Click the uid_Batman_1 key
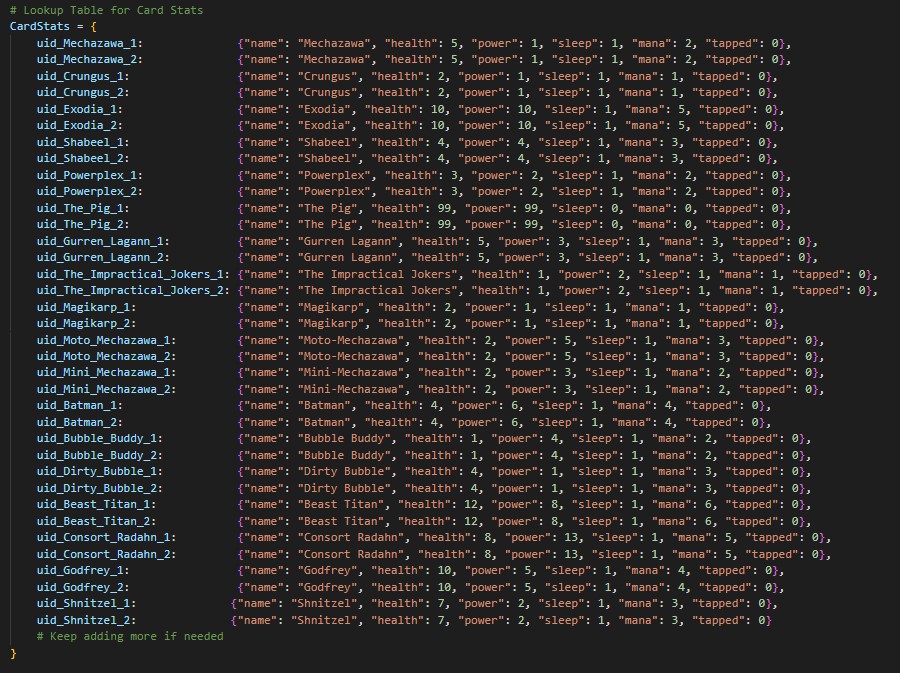 point(79,406)
